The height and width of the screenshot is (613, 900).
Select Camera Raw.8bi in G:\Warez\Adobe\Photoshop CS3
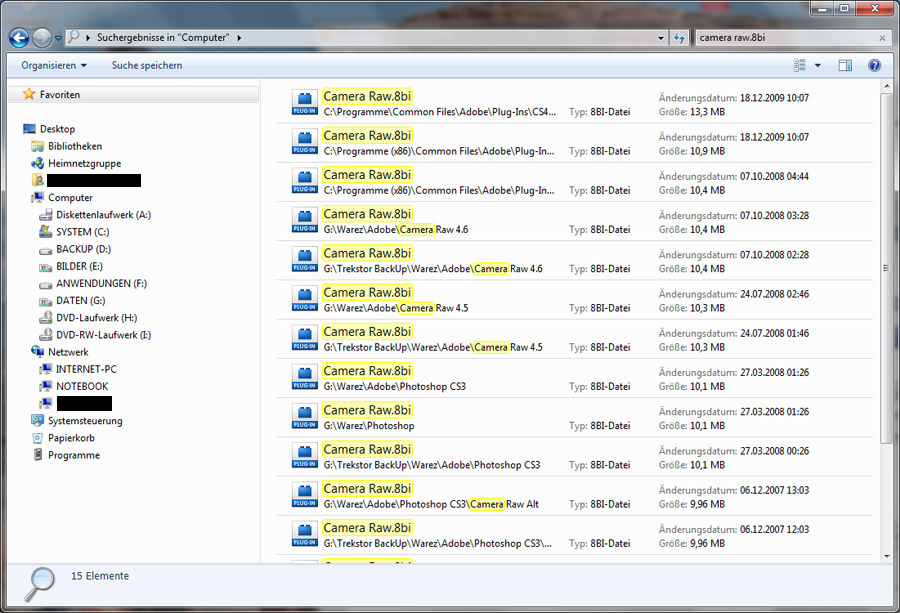tap(574, 378)
